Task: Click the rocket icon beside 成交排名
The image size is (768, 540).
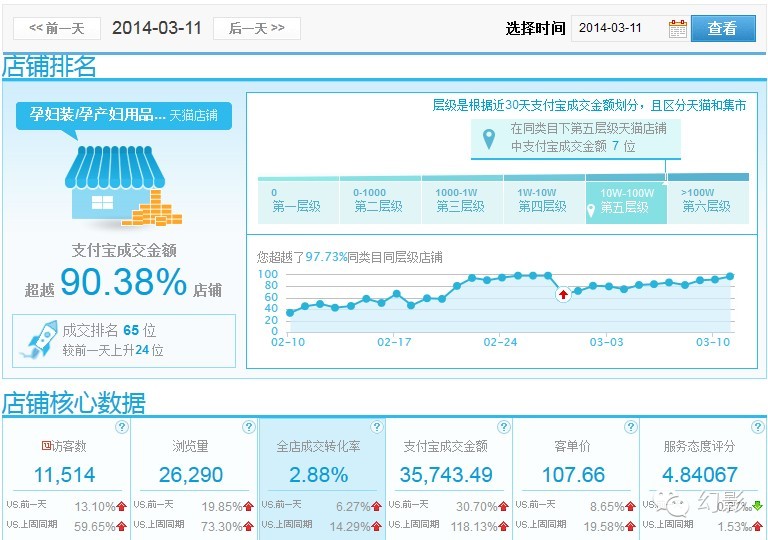Action: click(x=40, y=339)
